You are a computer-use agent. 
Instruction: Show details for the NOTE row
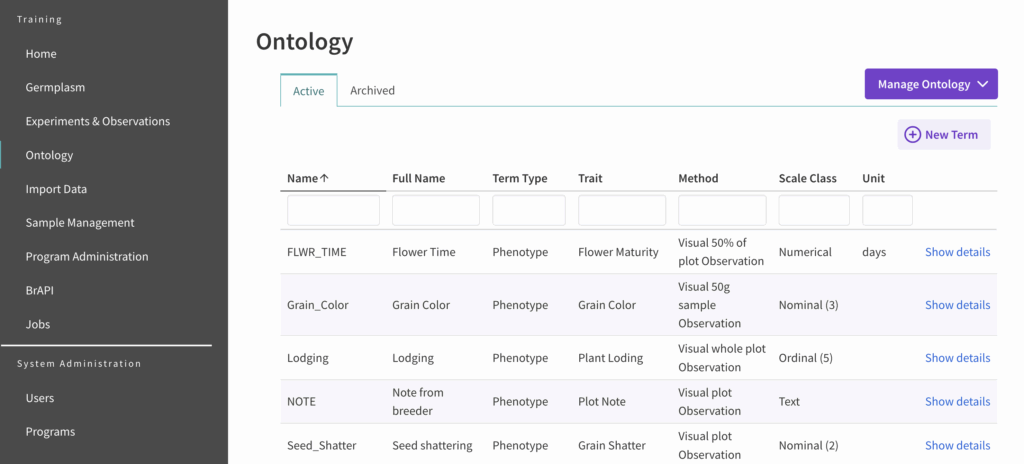(x=957, y=402)
